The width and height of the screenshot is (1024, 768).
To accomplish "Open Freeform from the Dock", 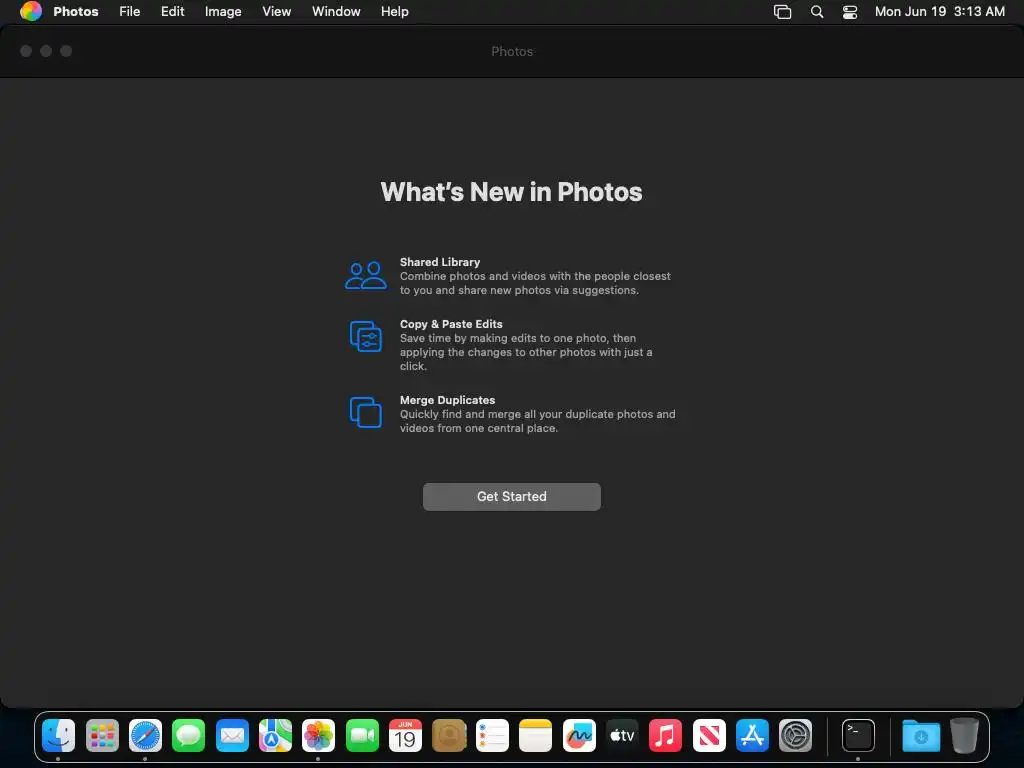I will point(579,735).
